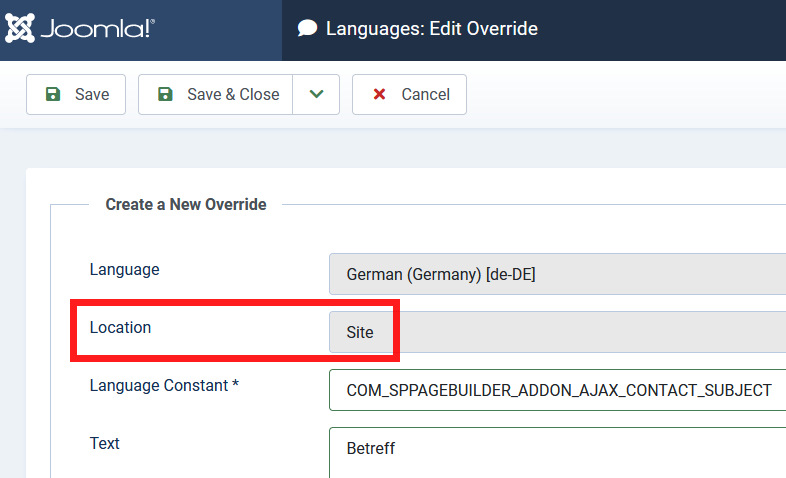
Task: Click the Joomla! wordmark text
Action: (x=96, y=30)
